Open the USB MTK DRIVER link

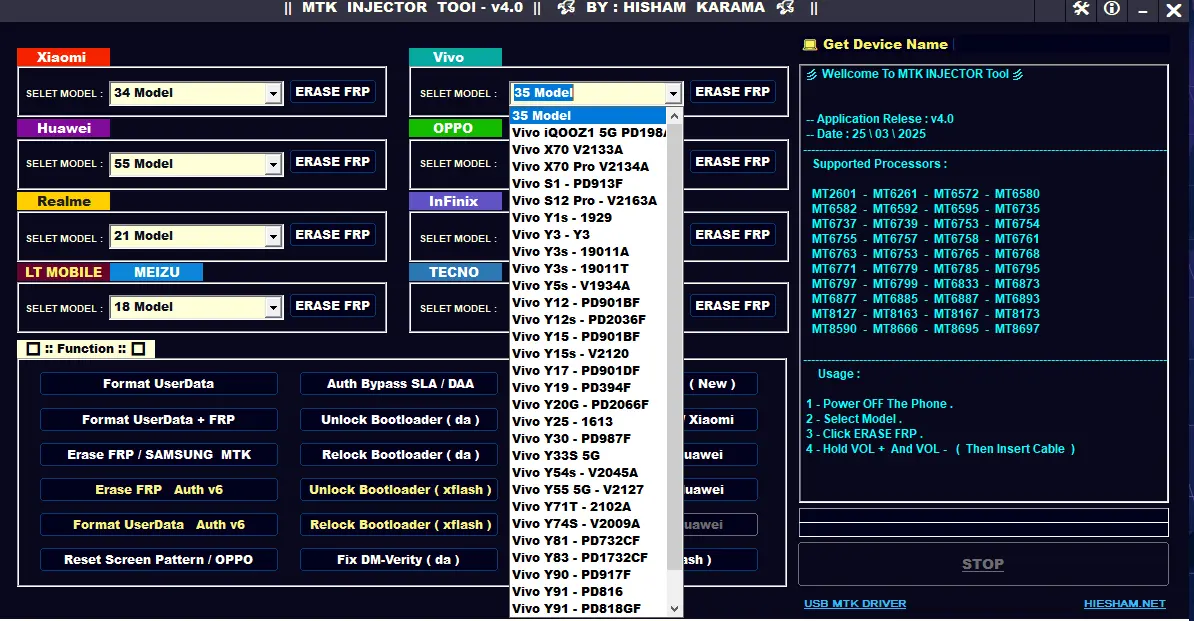854,603
